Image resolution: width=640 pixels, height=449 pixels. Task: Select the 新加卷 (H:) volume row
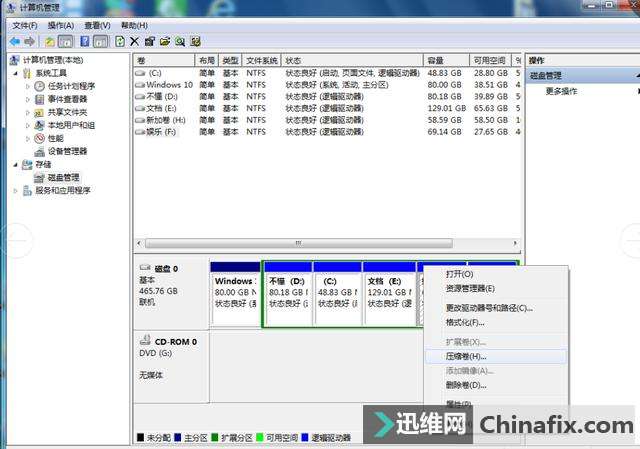click(x=328, y=120)
